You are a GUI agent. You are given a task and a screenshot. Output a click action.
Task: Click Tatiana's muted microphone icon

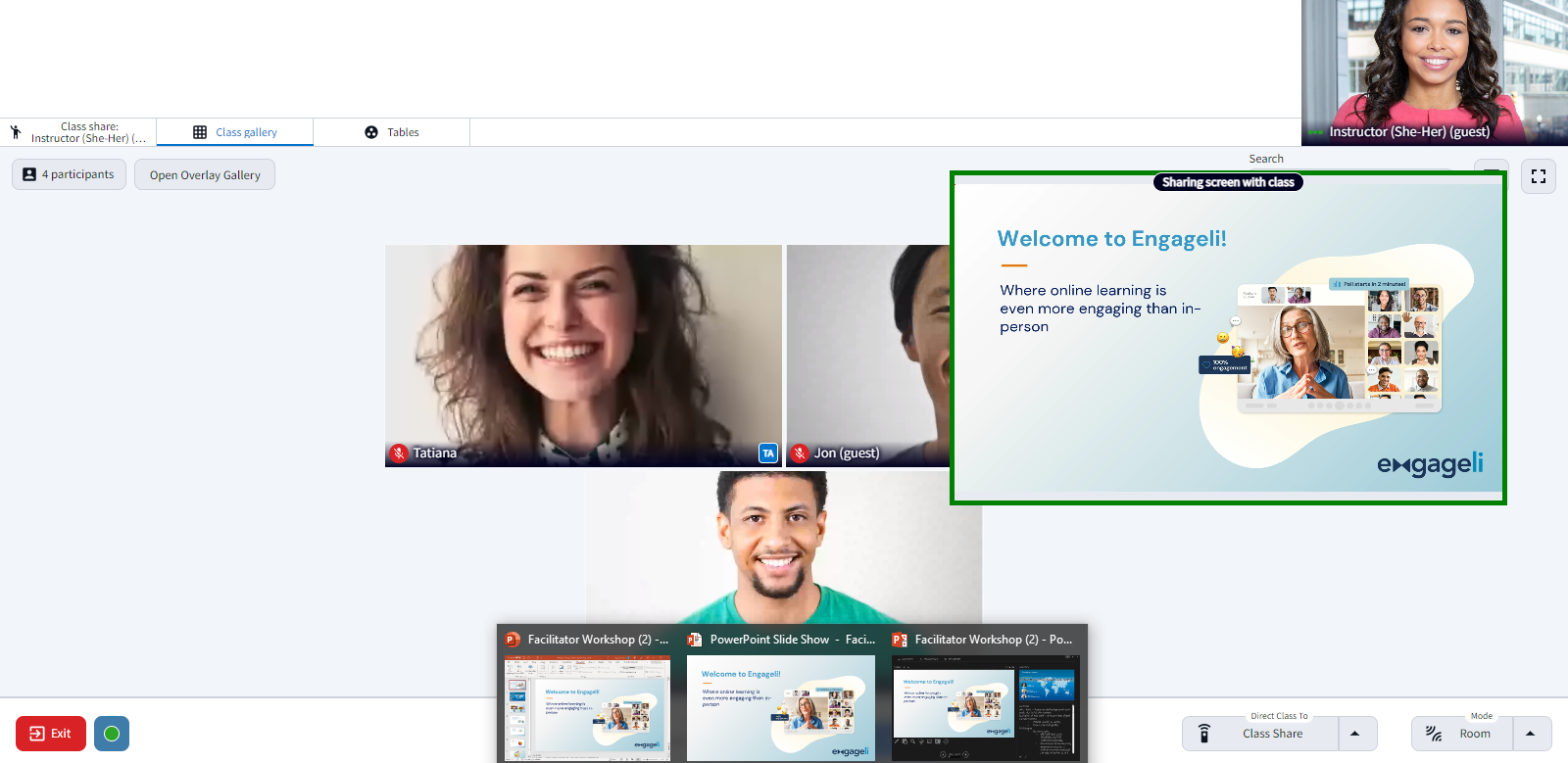[399, 453]
